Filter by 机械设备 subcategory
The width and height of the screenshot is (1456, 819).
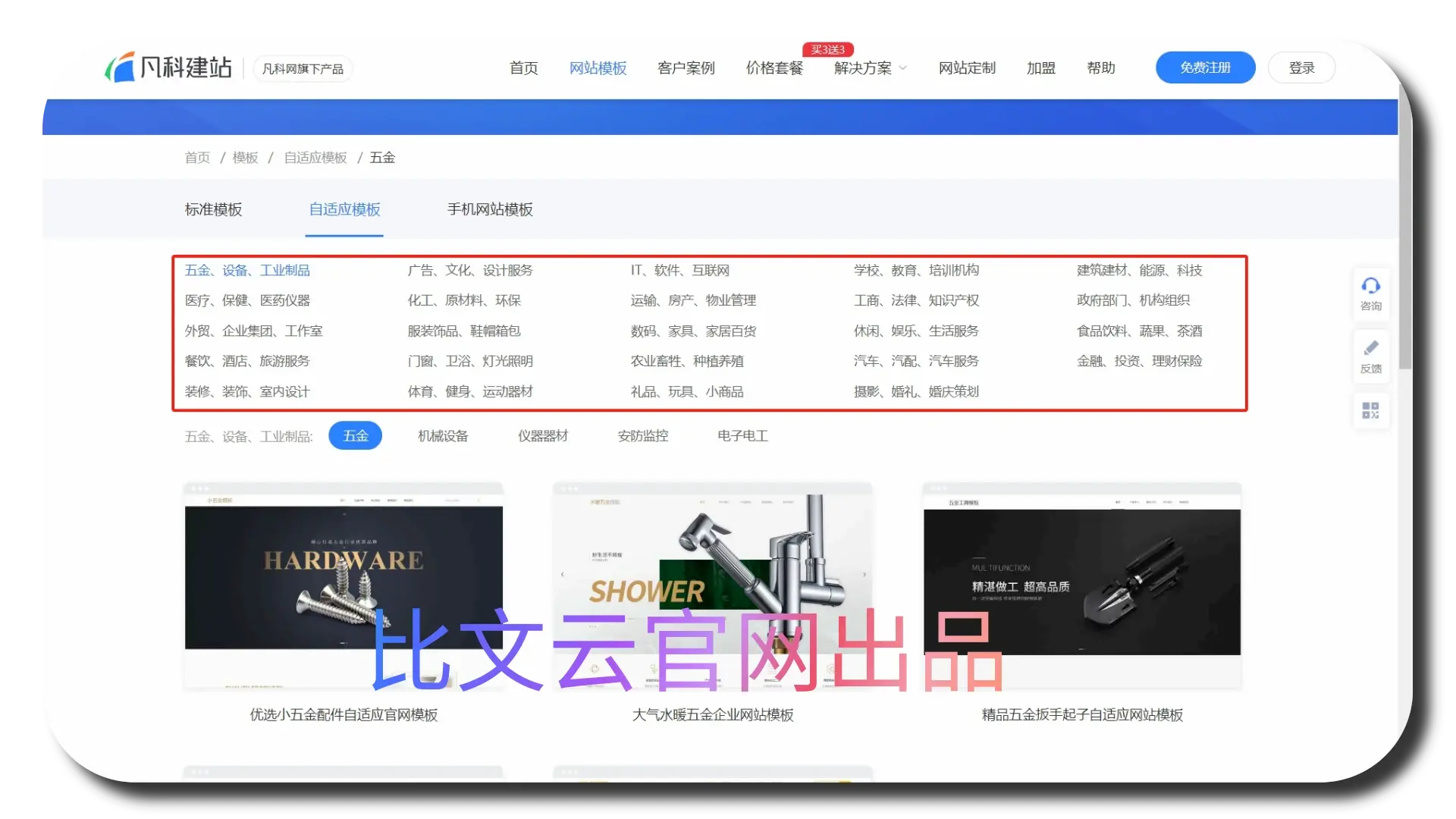tap(443, 436)
